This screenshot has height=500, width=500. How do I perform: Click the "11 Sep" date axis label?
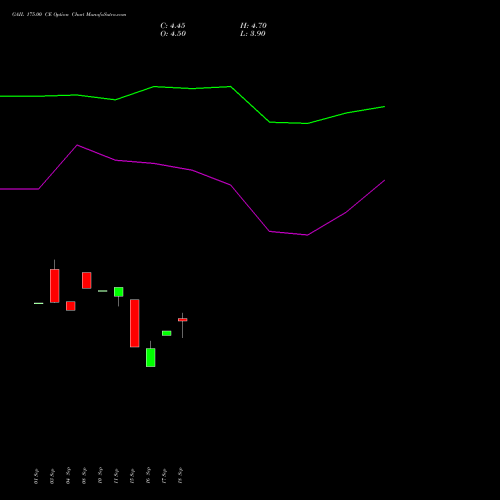coord(116,476)
